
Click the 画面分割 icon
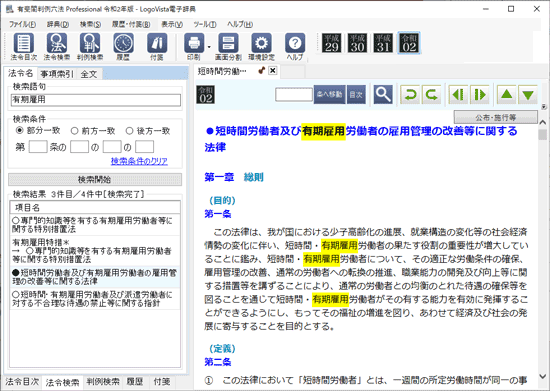[x=228, y=47]
